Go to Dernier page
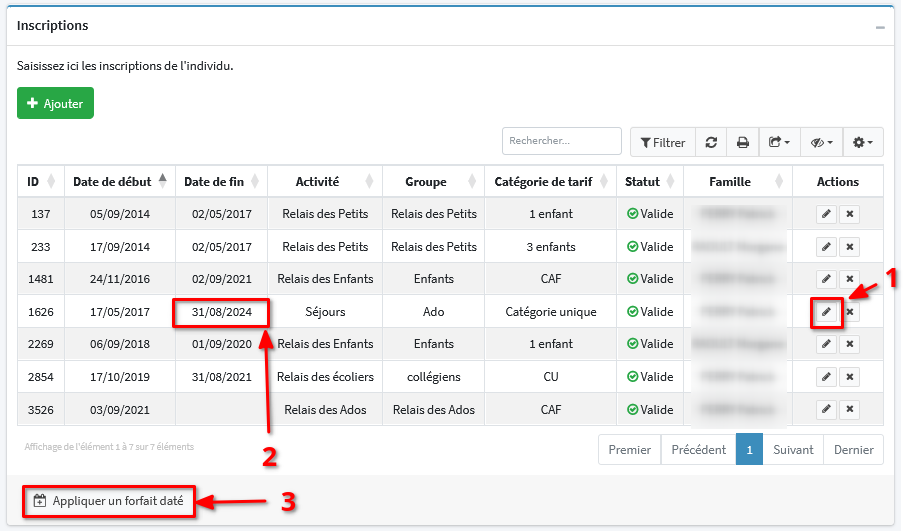This screenshot has width=911, height=531. (x=853, y=450)
